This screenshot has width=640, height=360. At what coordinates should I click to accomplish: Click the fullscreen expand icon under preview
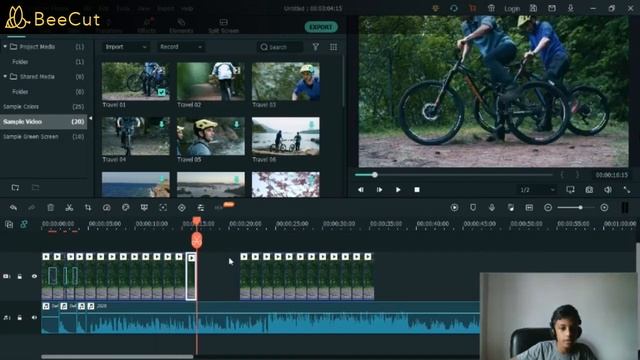(627, 190)
